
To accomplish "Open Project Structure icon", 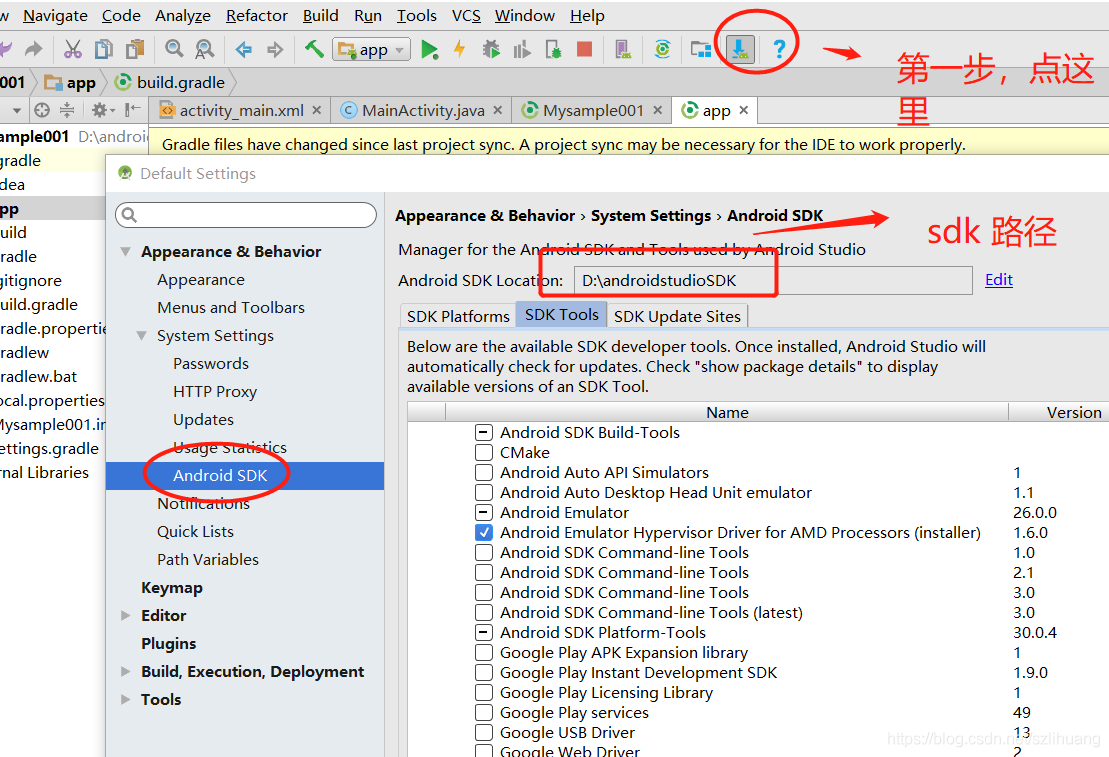I will pos(701,50).
